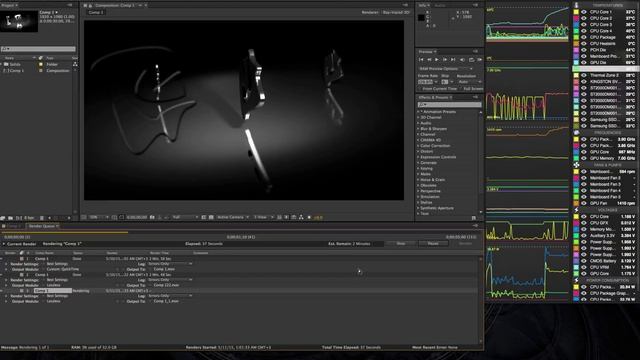Screen dimensions: 640x360
Task: Expand Noise & Grain effects category
Action: (x=419, y=180)
